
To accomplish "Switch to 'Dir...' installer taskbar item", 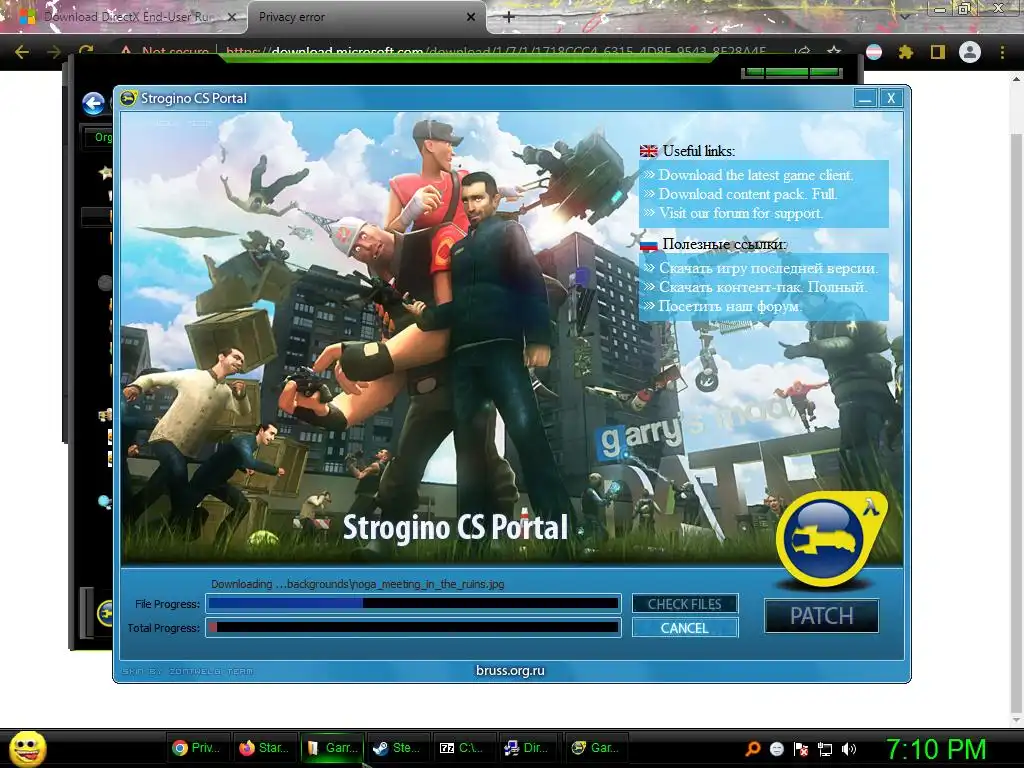I will tap(529, 748).
